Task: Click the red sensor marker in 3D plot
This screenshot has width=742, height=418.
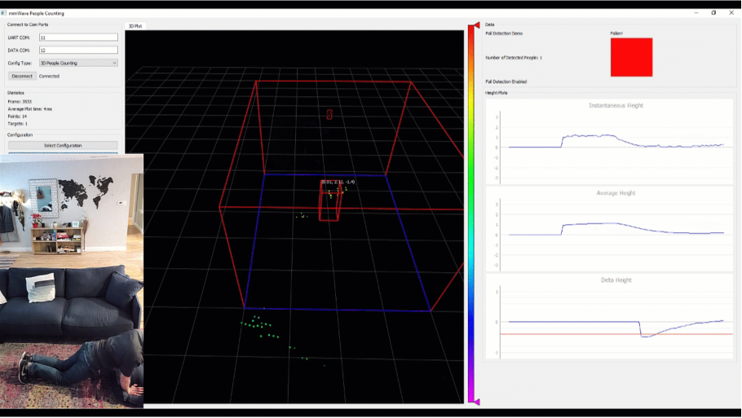Action: [329, 114]
